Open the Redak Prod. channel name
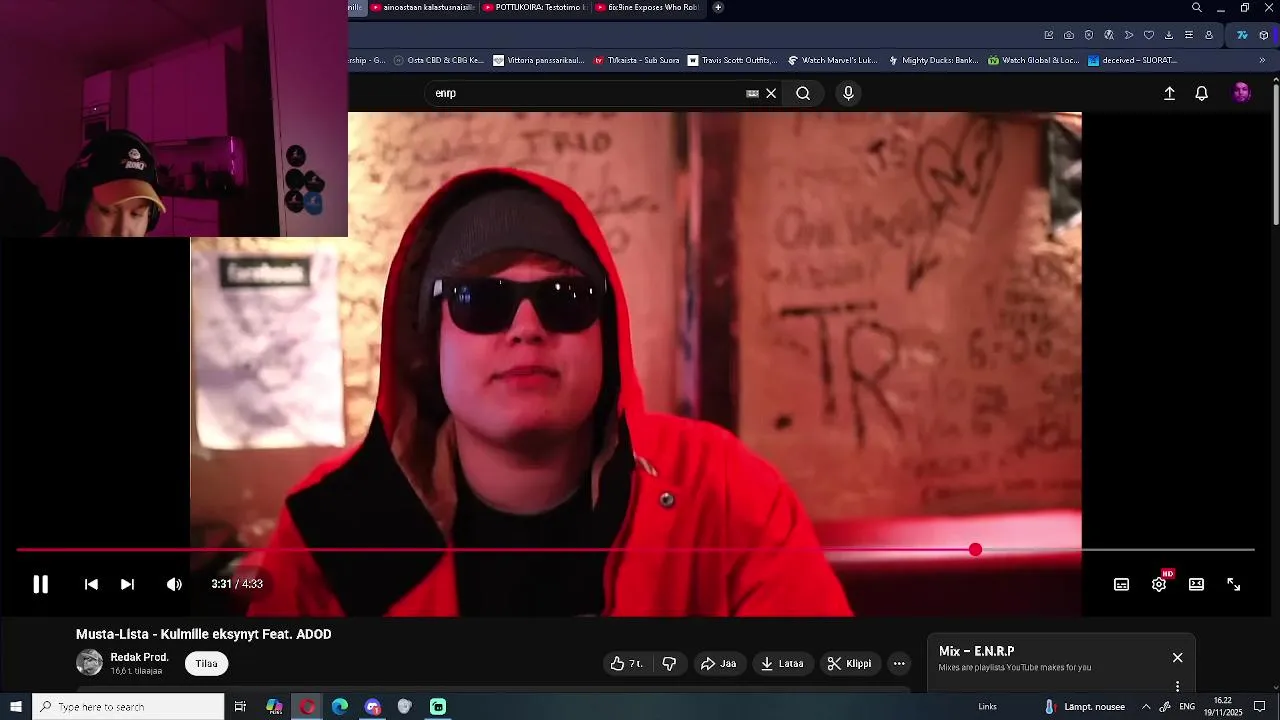The height and width of the screenshot is (720, 1280). point(139,657)
